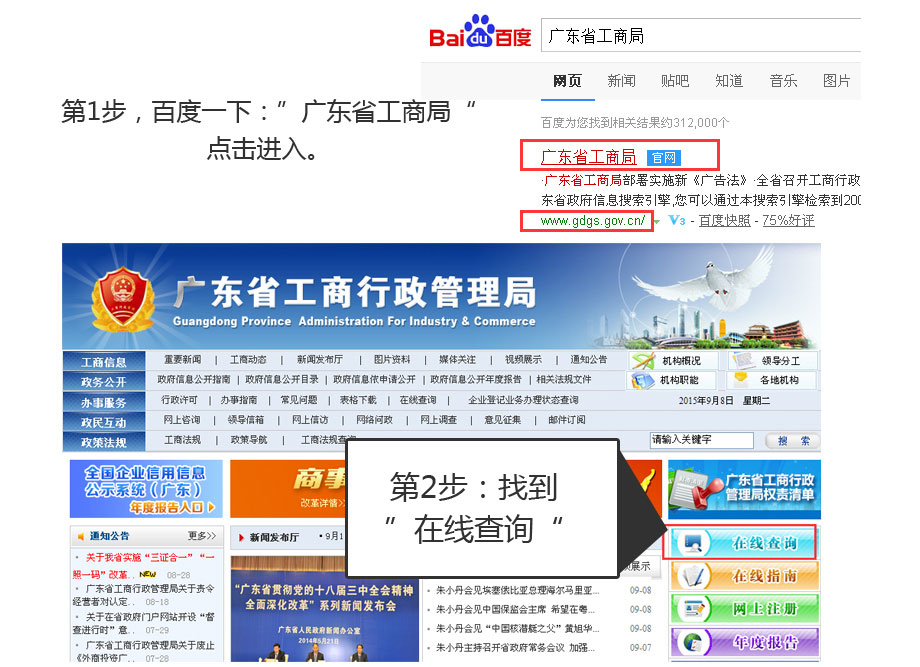This screenshot has width=920, height=667.
Task: Open the 在线查询 icon button
Action: tap(741, 543)
